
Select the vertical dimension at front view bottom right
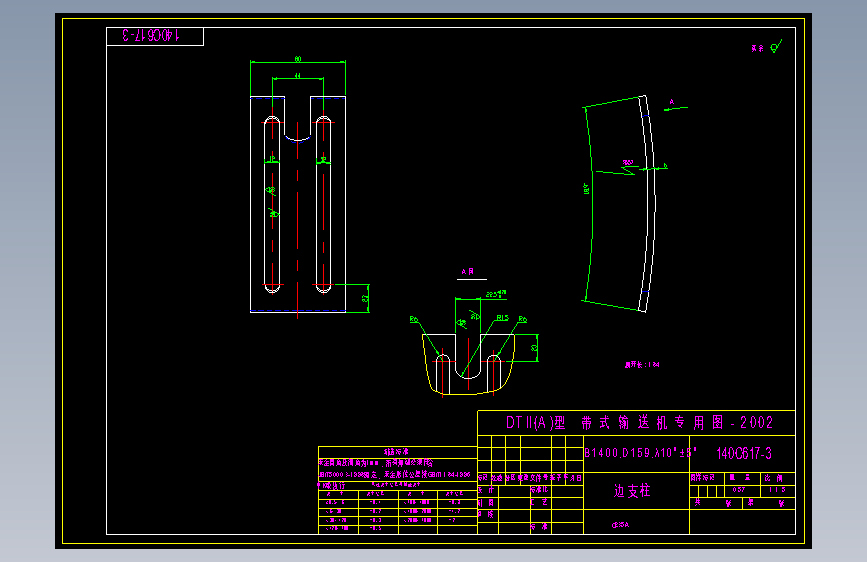point(365,298)
